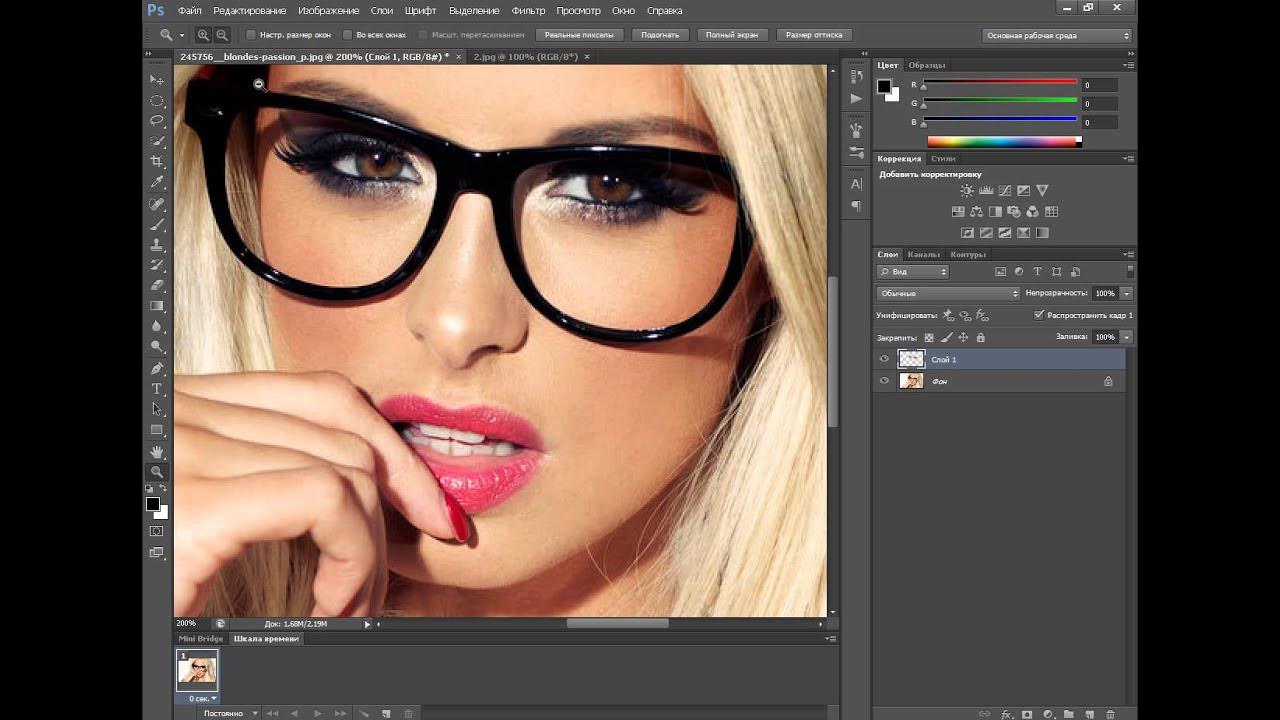
Task: Open Layers panel flyout menu
Action: [x=1129, y=255]
